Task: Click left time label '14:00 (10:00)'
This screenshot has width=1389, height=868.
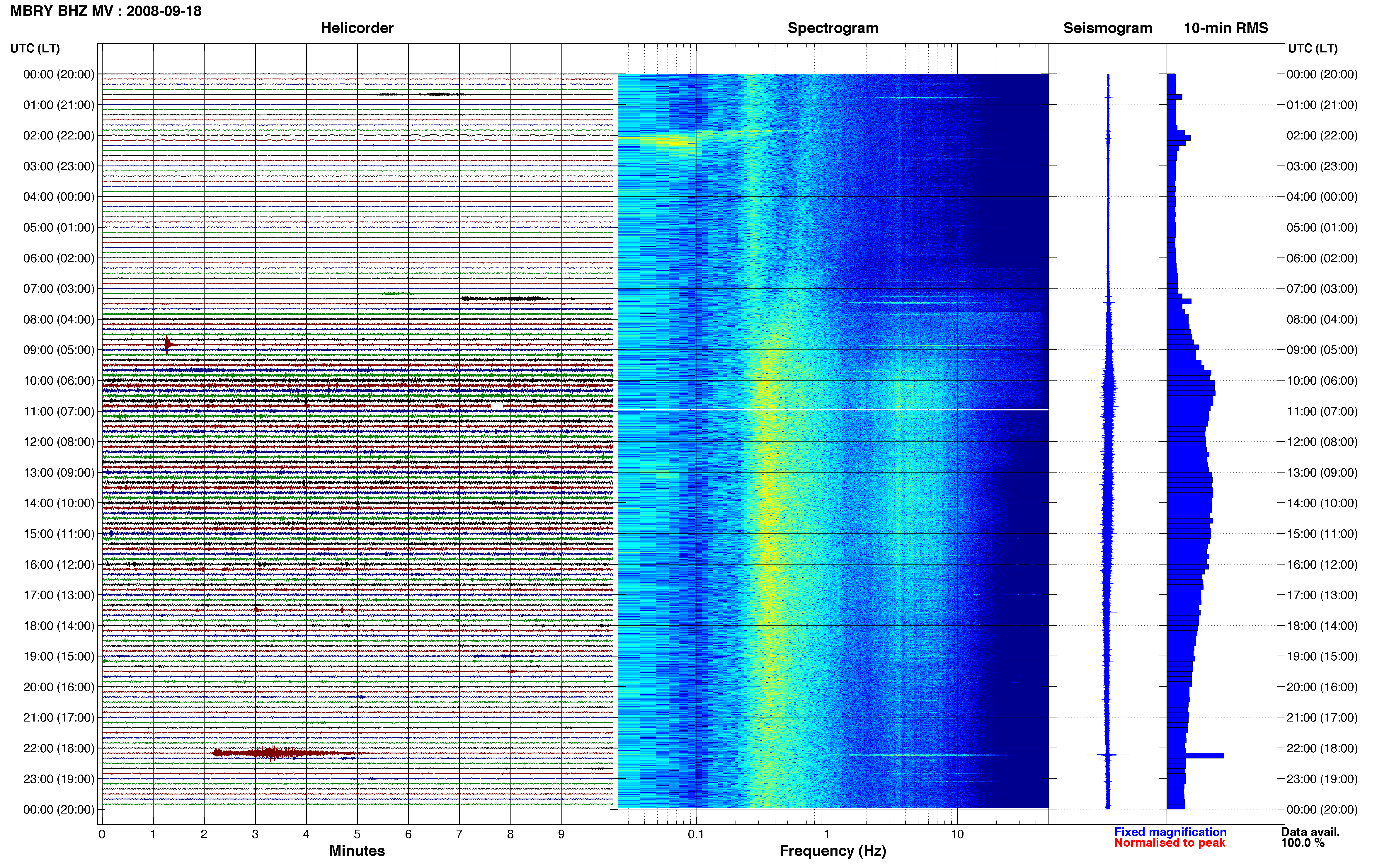Action: tap(59, 504)
